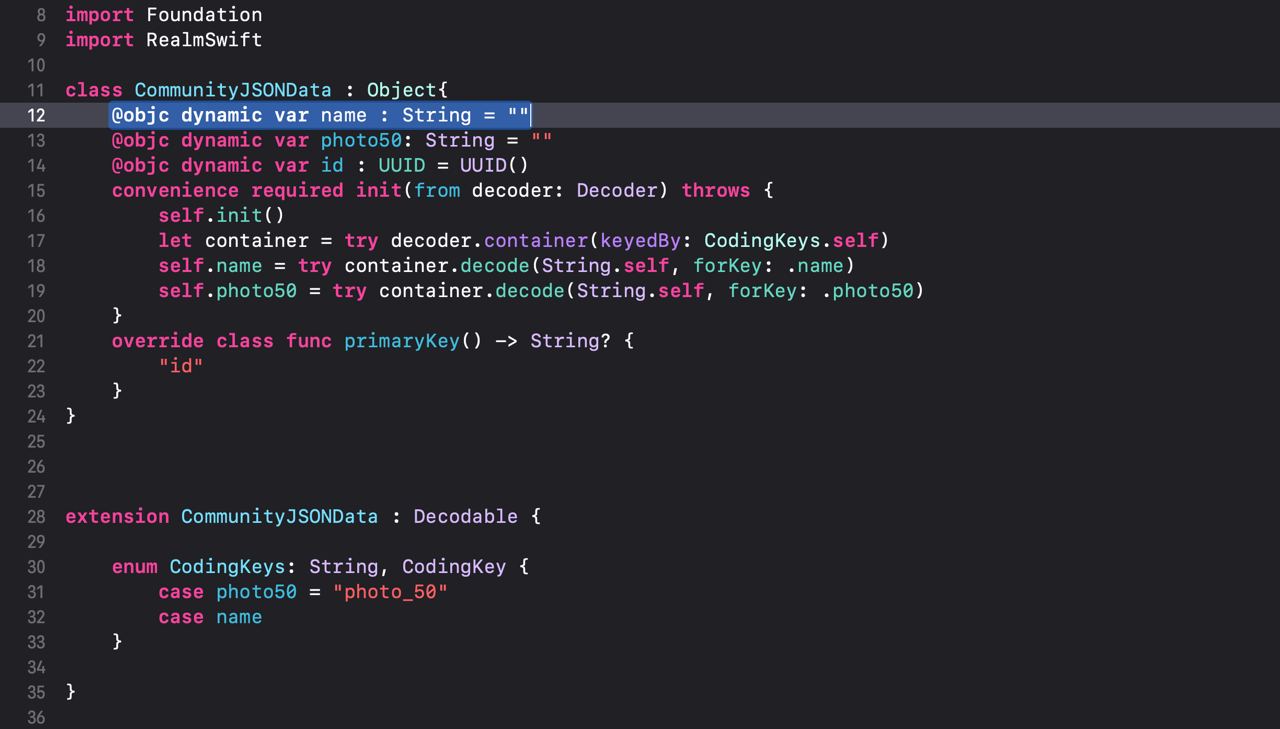Click the "convenience" keyword on line 15

tap(175, 190)
